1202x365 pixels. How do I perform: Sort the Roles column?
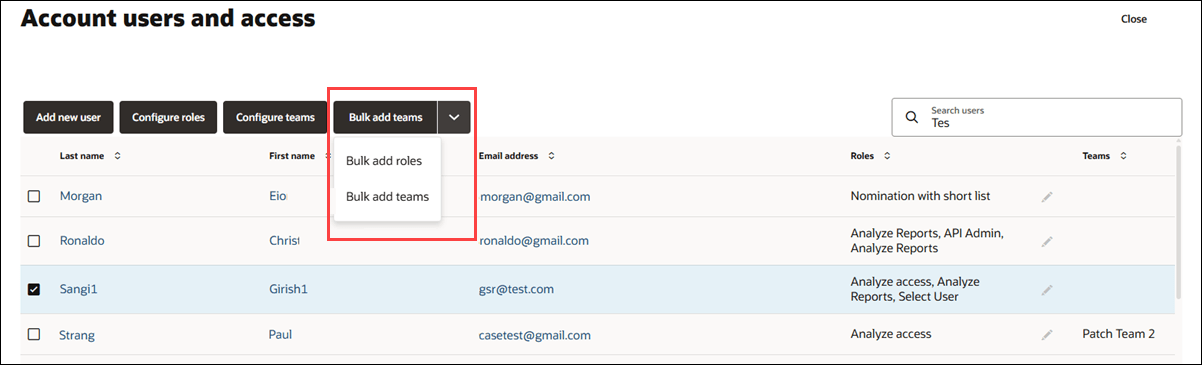(887, 156)
